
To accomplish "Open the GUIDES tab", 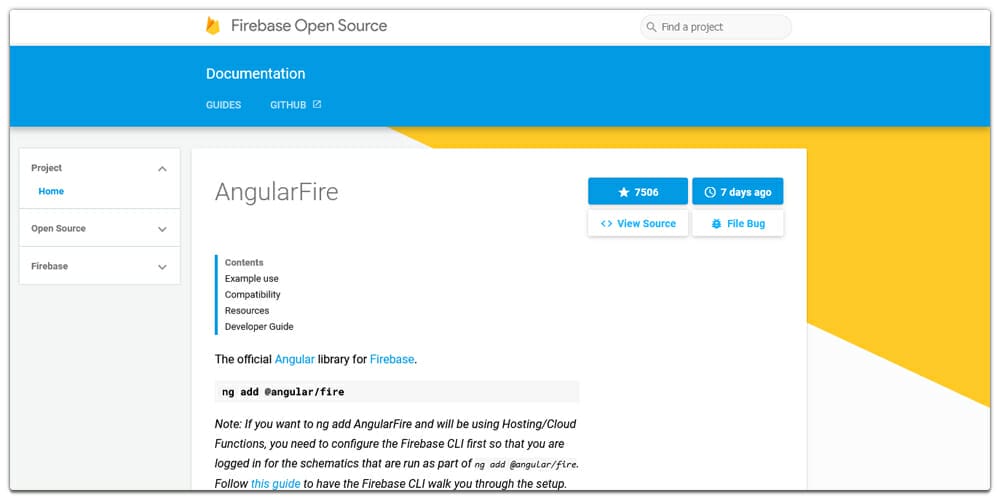I will (223, 105).
